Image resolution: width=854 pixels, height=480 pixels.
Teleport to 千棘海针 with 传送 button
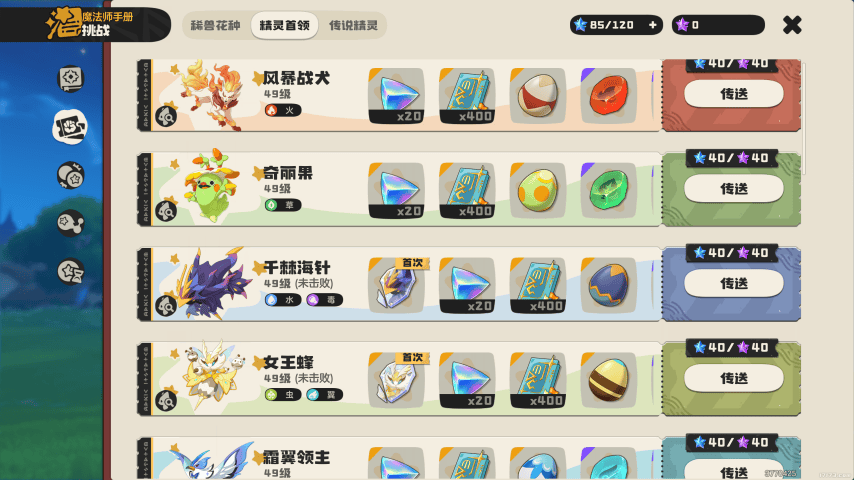[x=734, y=283]
